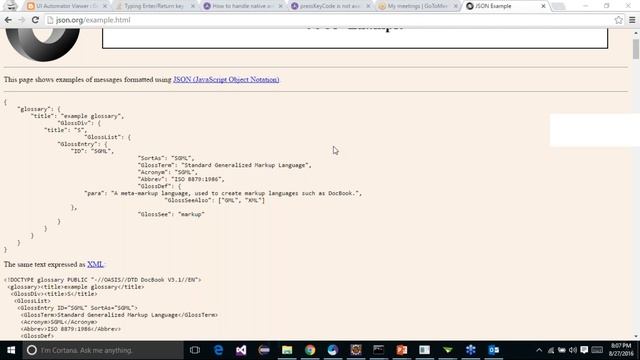This screenshot has width=640, height=360.
Task: Click the Cortana search box
Action: click(103, 350)
